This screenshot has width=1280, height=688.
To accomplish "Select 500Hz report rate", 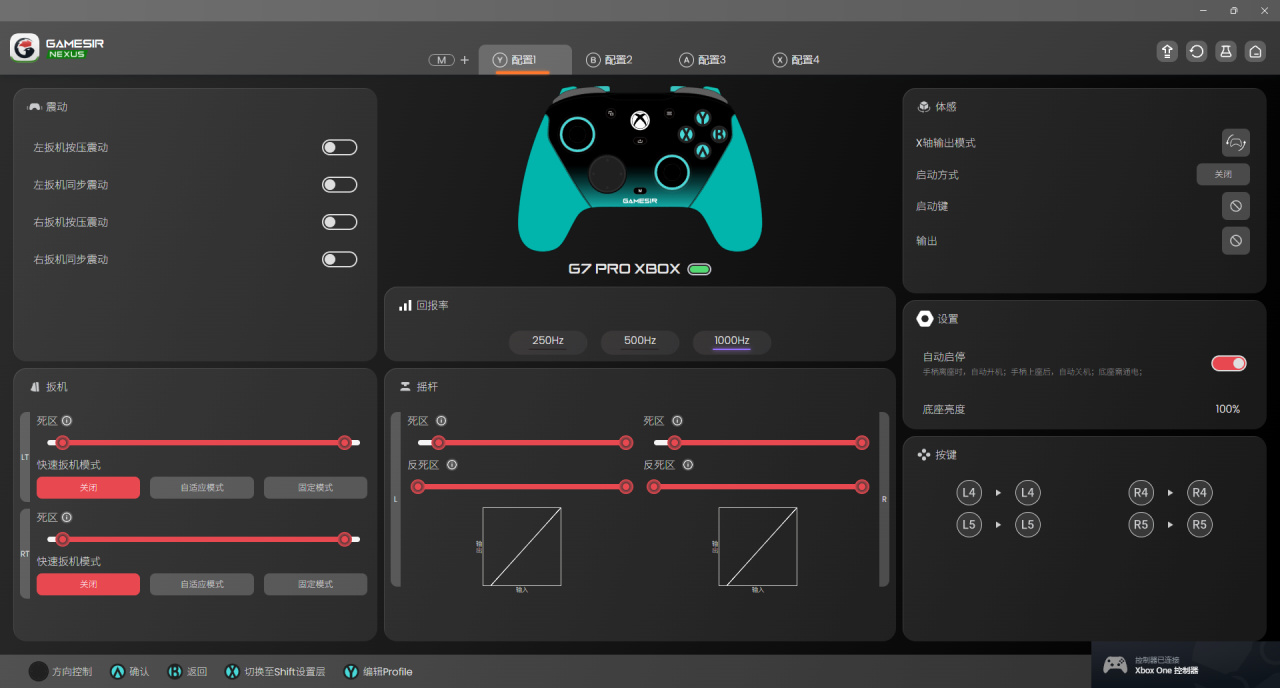I will pyautogui.click(x=640, y=341).
